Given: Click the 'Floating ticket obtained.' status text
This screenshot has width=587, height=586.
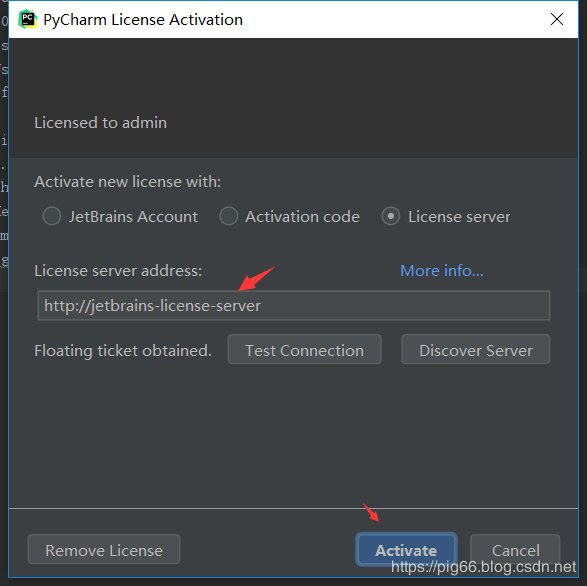Looking at the screenshot, I should tap(123, 351).
